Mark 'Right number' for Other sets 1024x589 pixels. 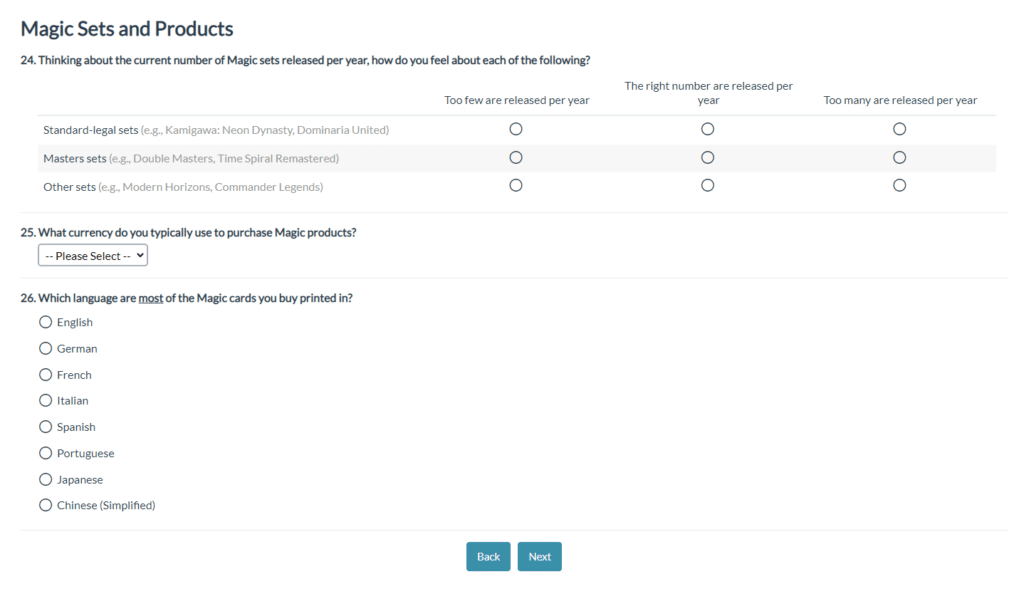click(x=708, y=185)
